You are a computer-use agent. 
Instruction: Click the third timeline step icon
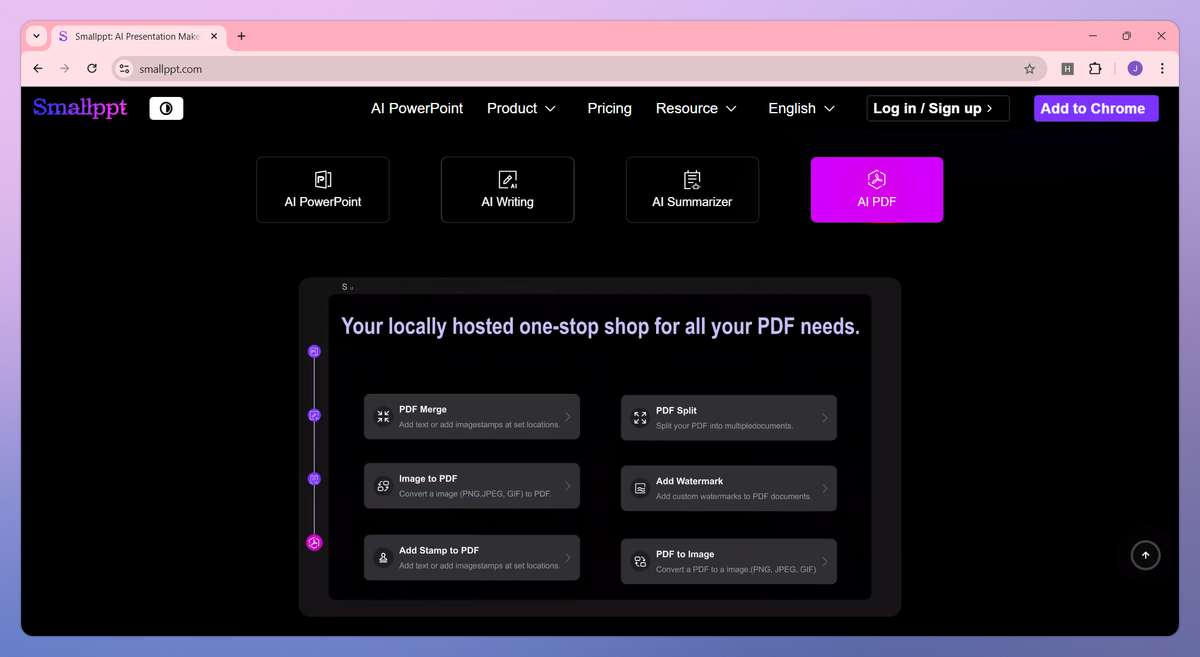(x=314, y=479)
